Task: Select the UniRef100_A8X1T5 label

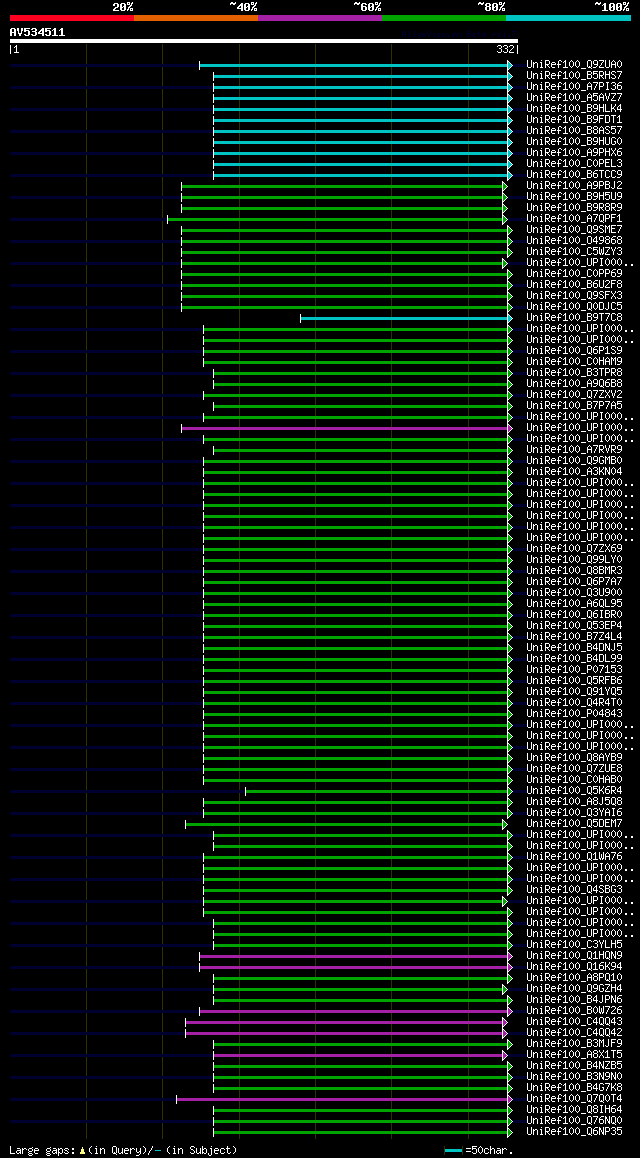Action: (574, 1055)
